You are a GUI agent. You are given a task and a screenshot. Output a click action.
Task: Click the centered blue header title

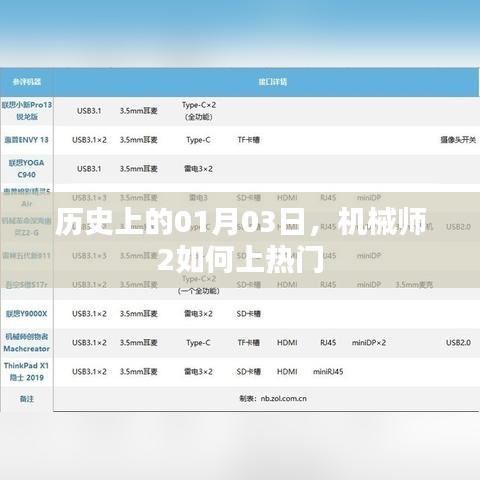pyautogui.click(x=273, y=82)
